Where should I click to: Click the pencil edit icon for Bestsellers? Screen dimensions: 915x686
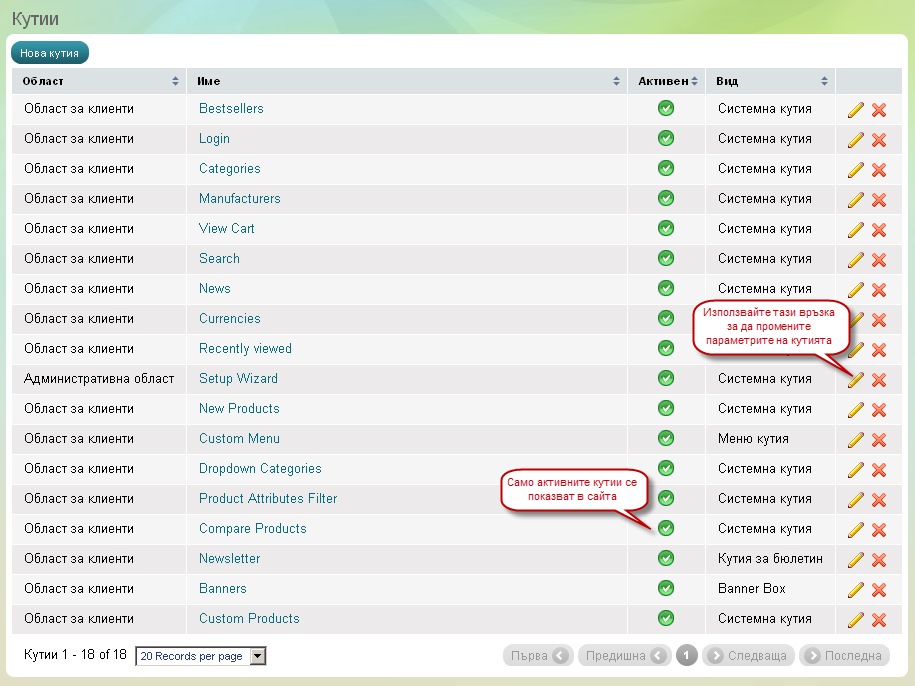tap(855, 110)
